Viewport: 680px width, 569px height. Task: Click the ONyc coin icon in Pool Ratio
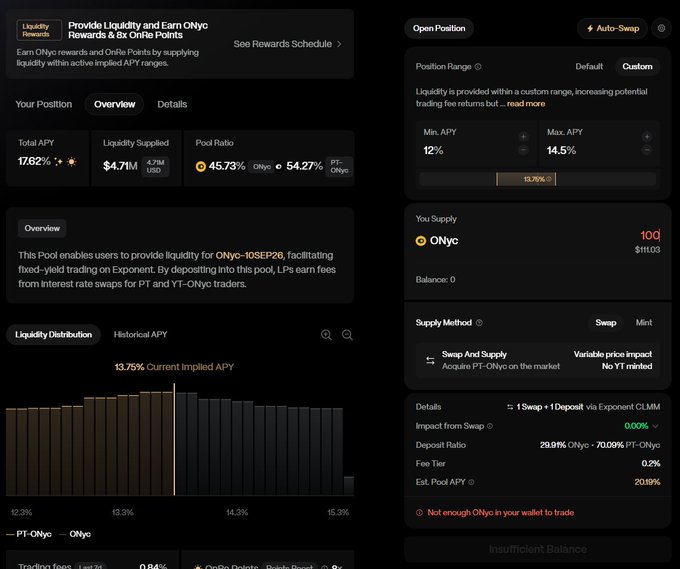click(x=200, y=166)
